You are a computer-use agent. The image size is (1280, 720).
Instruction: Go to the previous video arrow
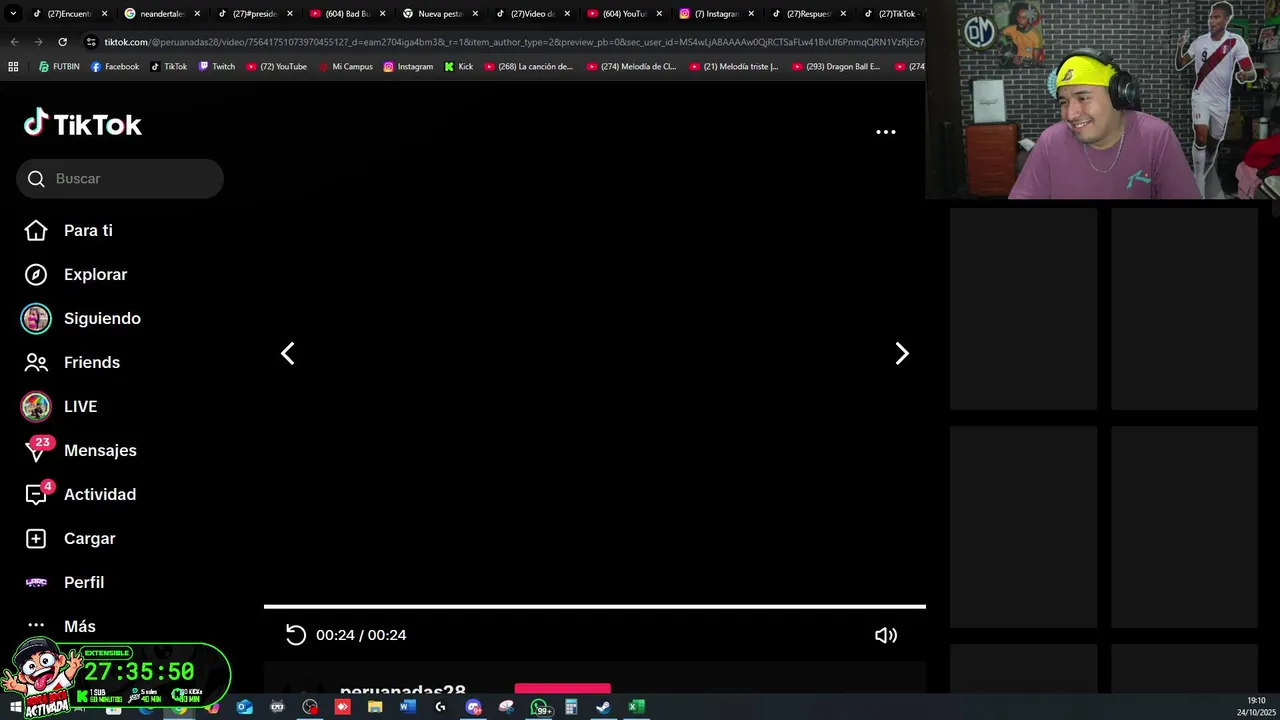pos(288,353)
